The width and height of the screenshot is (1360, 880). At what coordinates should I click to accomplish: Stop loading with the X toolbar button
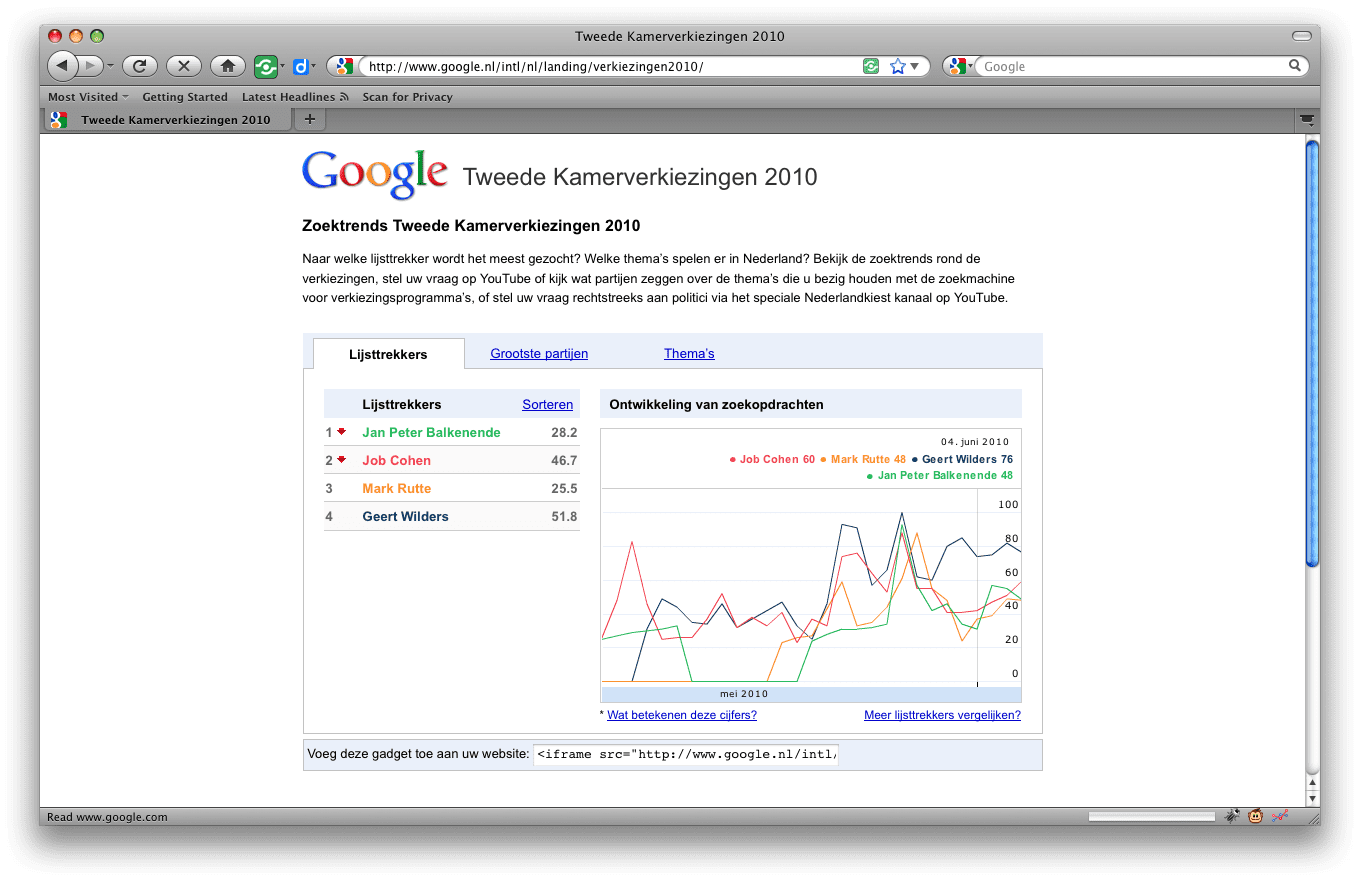184,66
